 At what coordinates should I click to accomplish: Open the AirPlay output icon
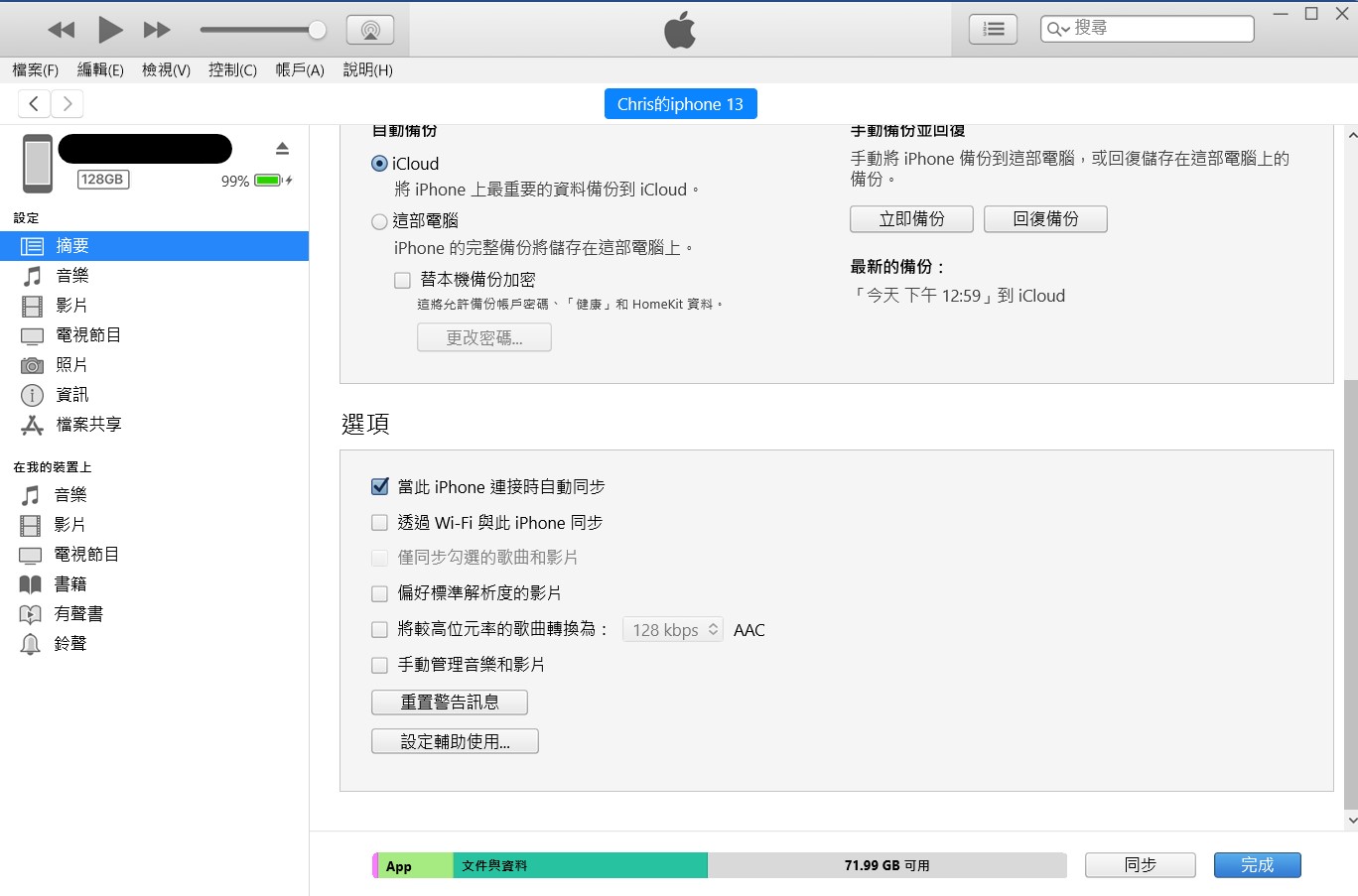pyautogui.click(x=370, y=30)
